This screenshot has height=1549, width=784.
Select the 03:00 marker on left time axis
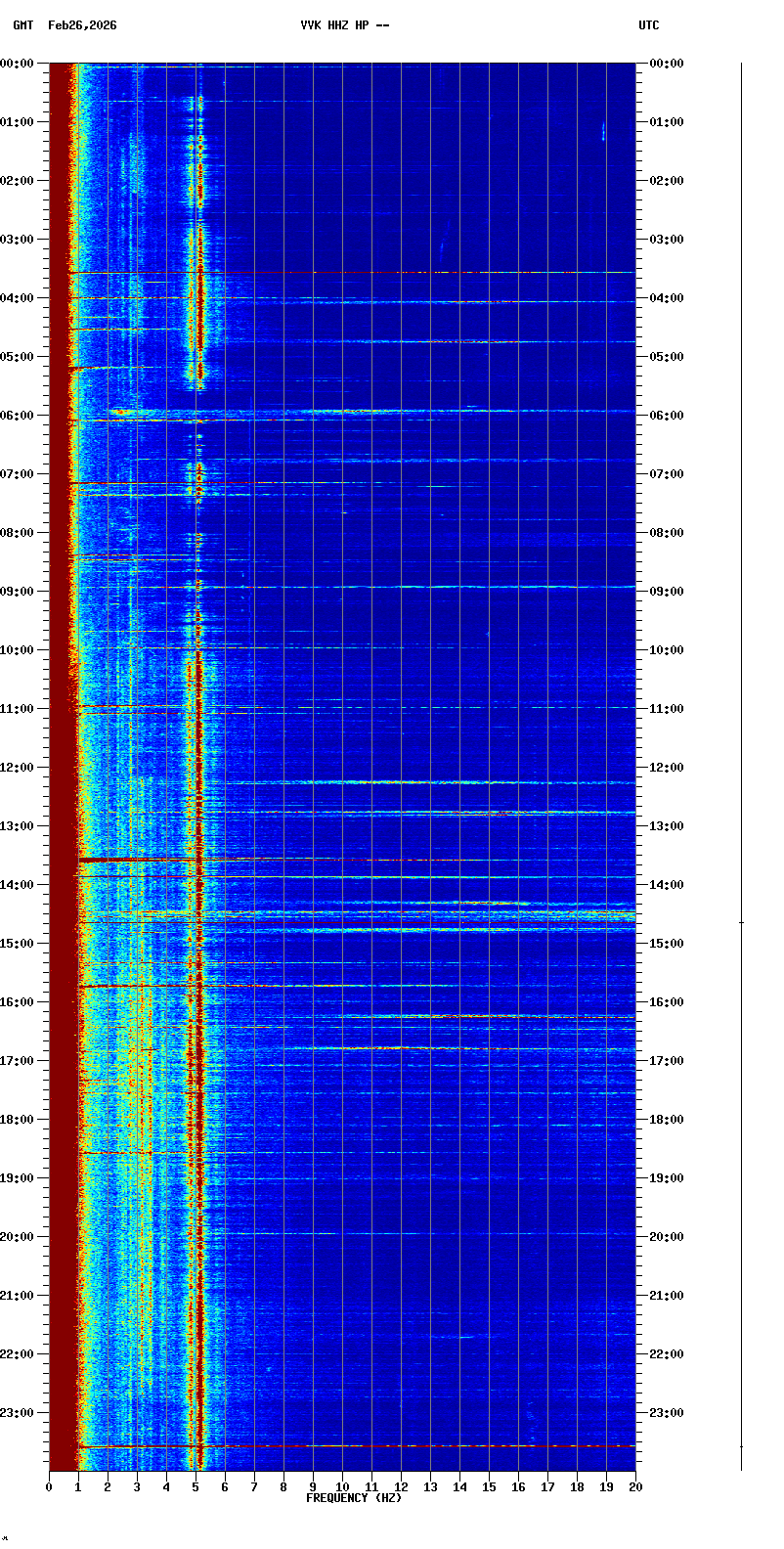click(19, 240)
